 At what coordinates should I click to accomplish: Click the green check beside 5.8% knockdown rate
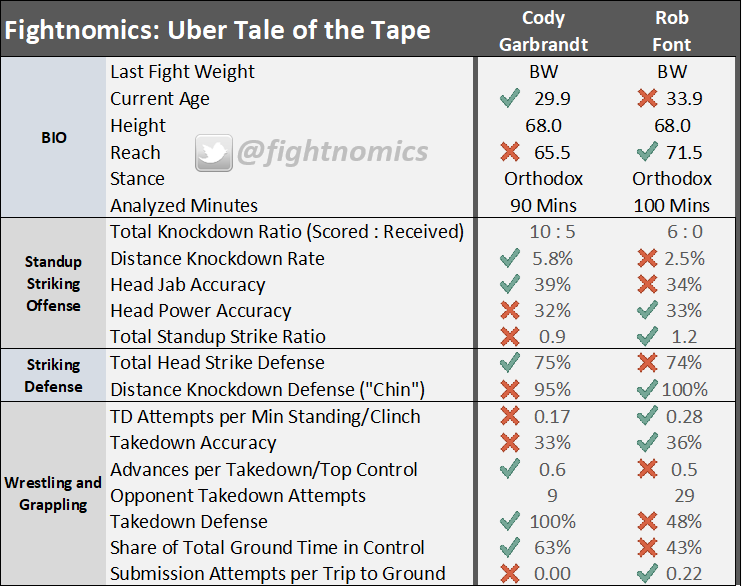point(510,258)
